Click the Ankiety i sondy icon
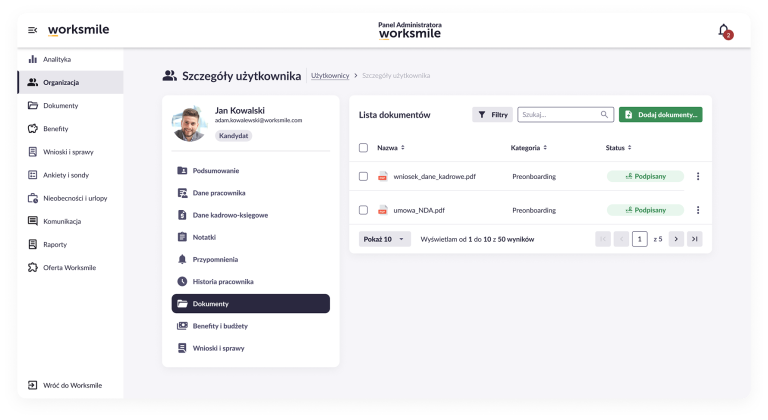768x420 pixels. [33, 175]
